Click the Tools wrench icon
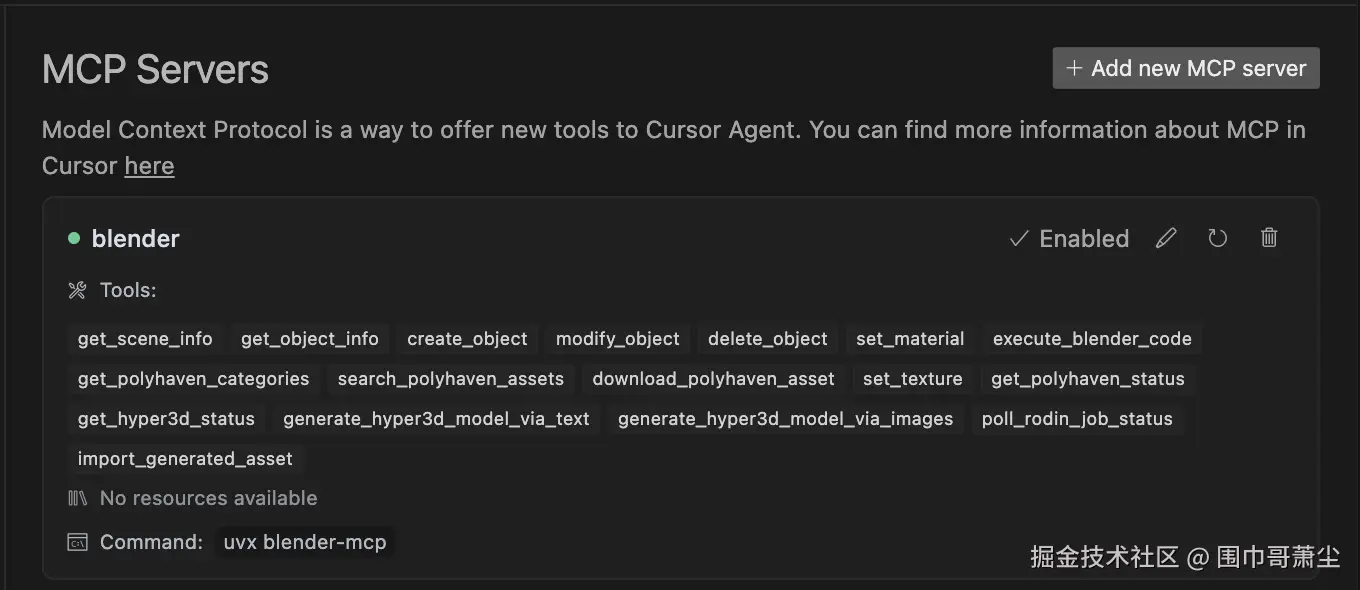1360x590 pixels. [x=77, y=291]
